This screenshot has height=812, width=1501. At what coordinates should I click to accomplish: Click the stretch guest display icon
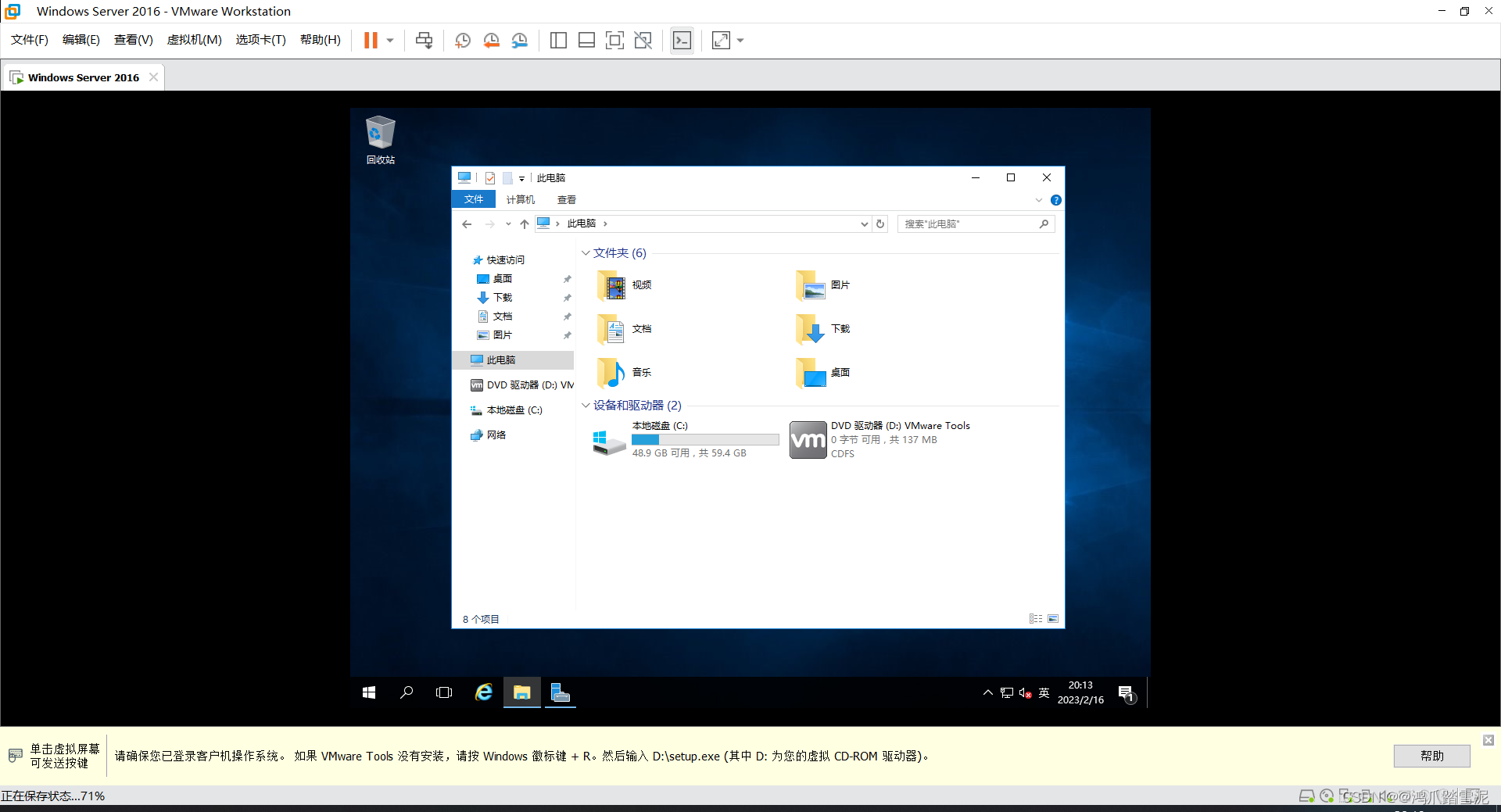[x=721, y=40]
